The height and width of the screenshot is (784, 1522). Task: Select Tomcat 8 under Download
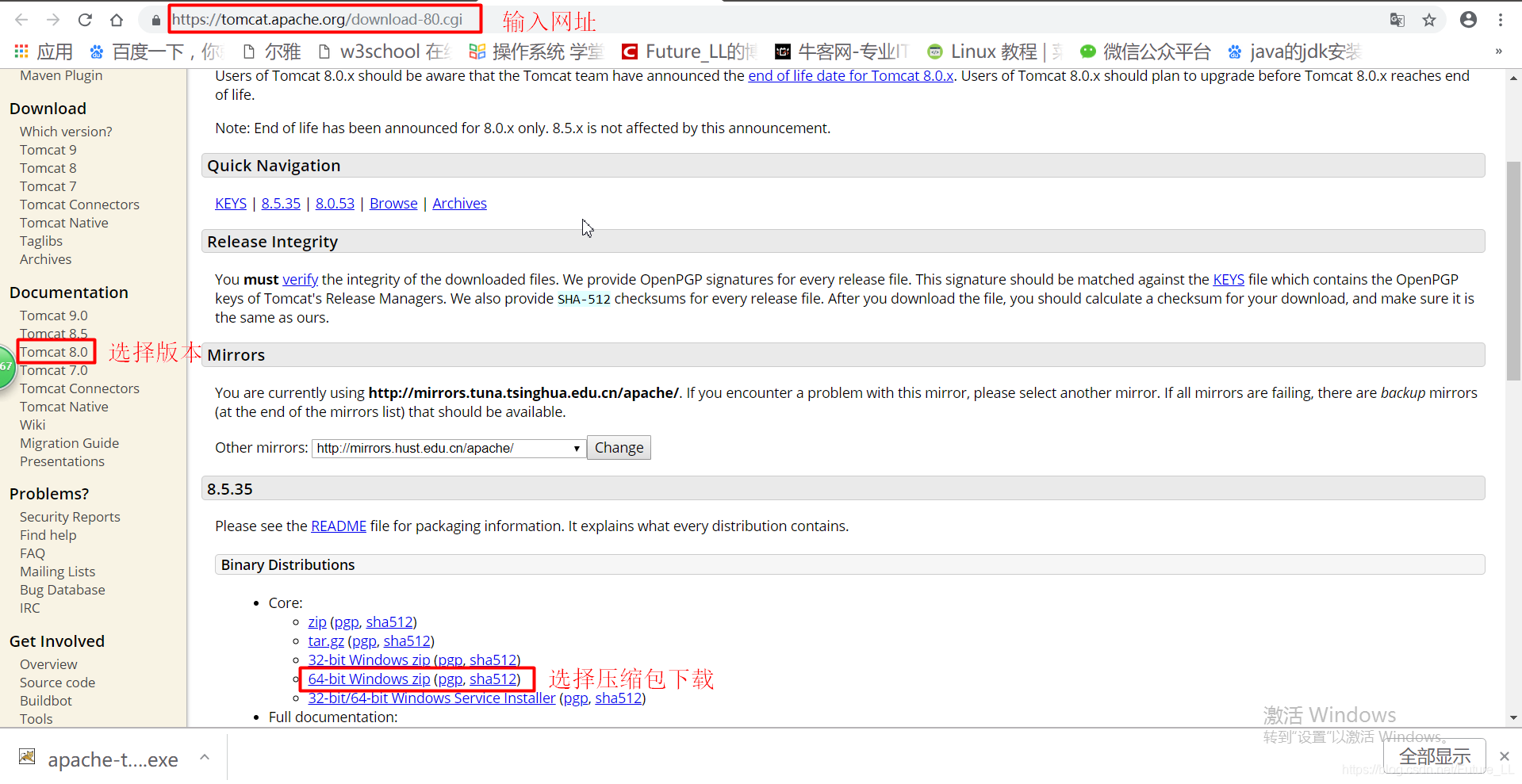(x=48, y=168)
